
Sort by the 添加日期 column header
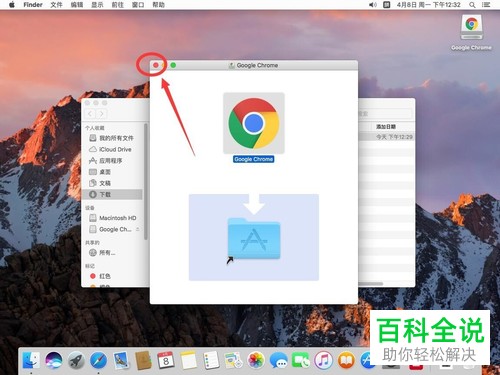pos(386,127)
